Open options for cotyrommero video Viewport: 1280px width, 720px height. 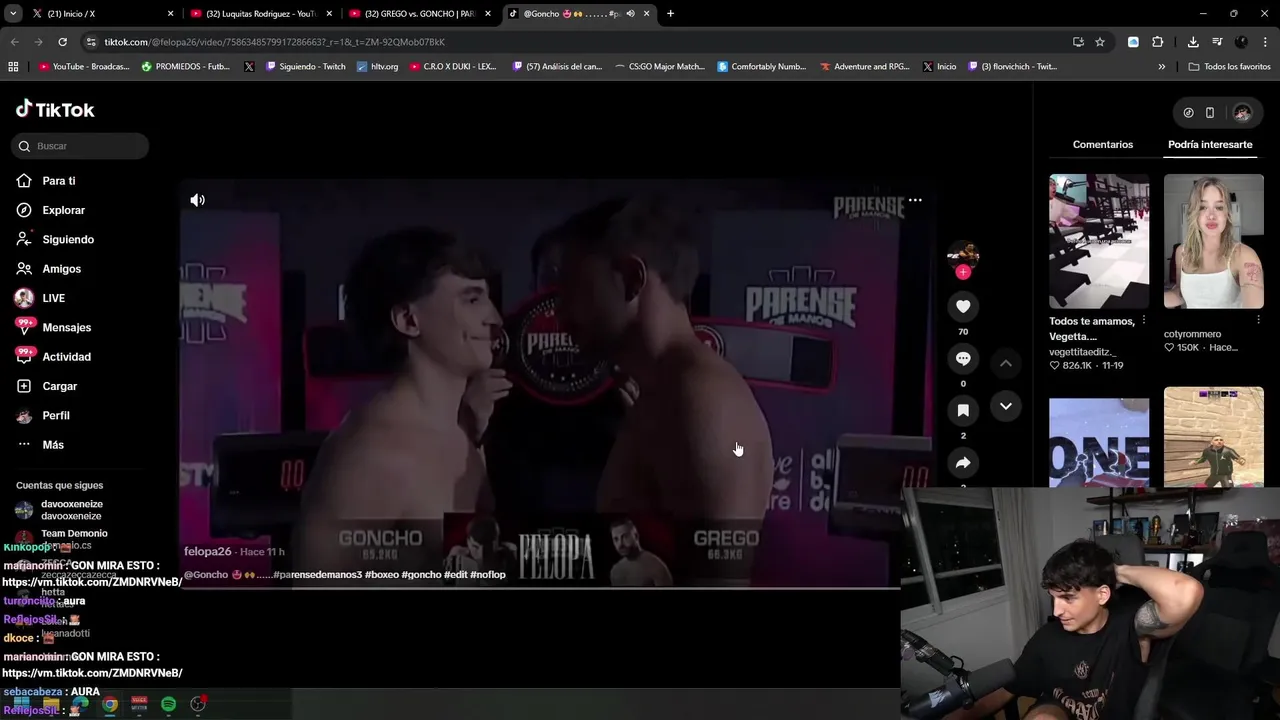(x=1258, y=320)
